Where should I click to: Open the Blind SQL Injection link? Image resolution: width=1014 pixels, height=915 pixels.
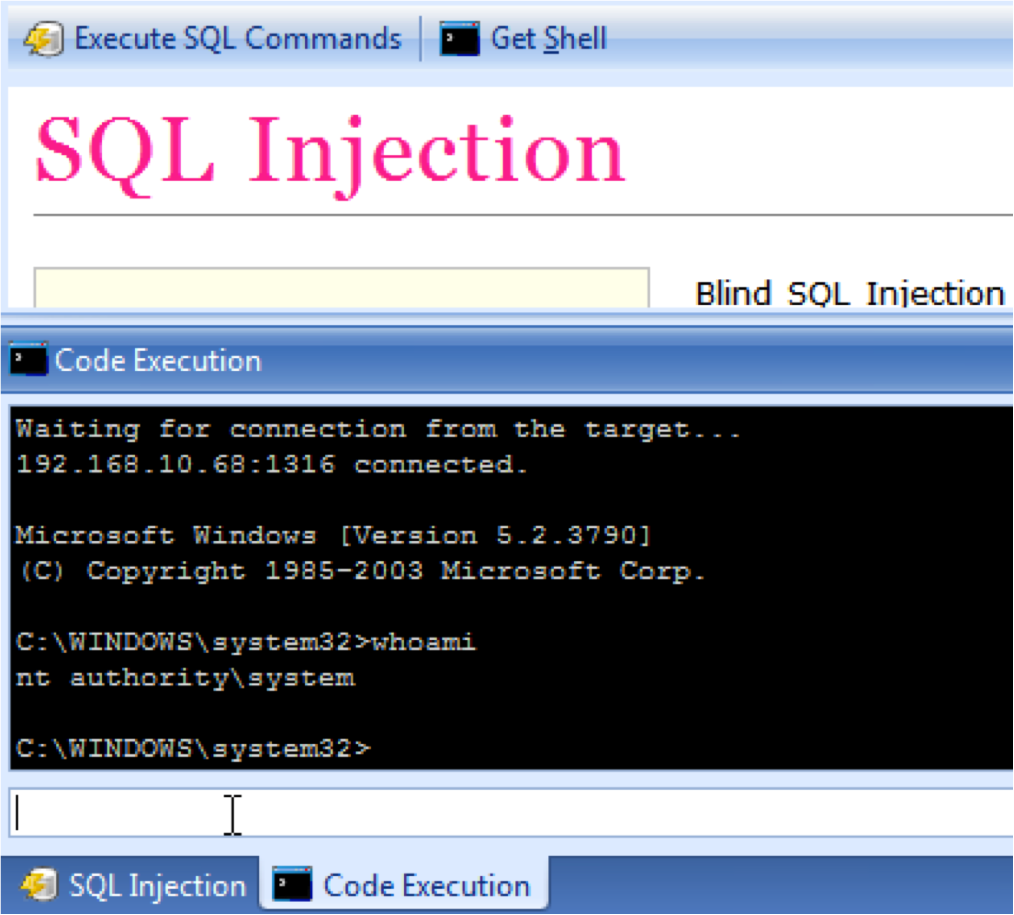pyautogui.click(x=850, y=293)
